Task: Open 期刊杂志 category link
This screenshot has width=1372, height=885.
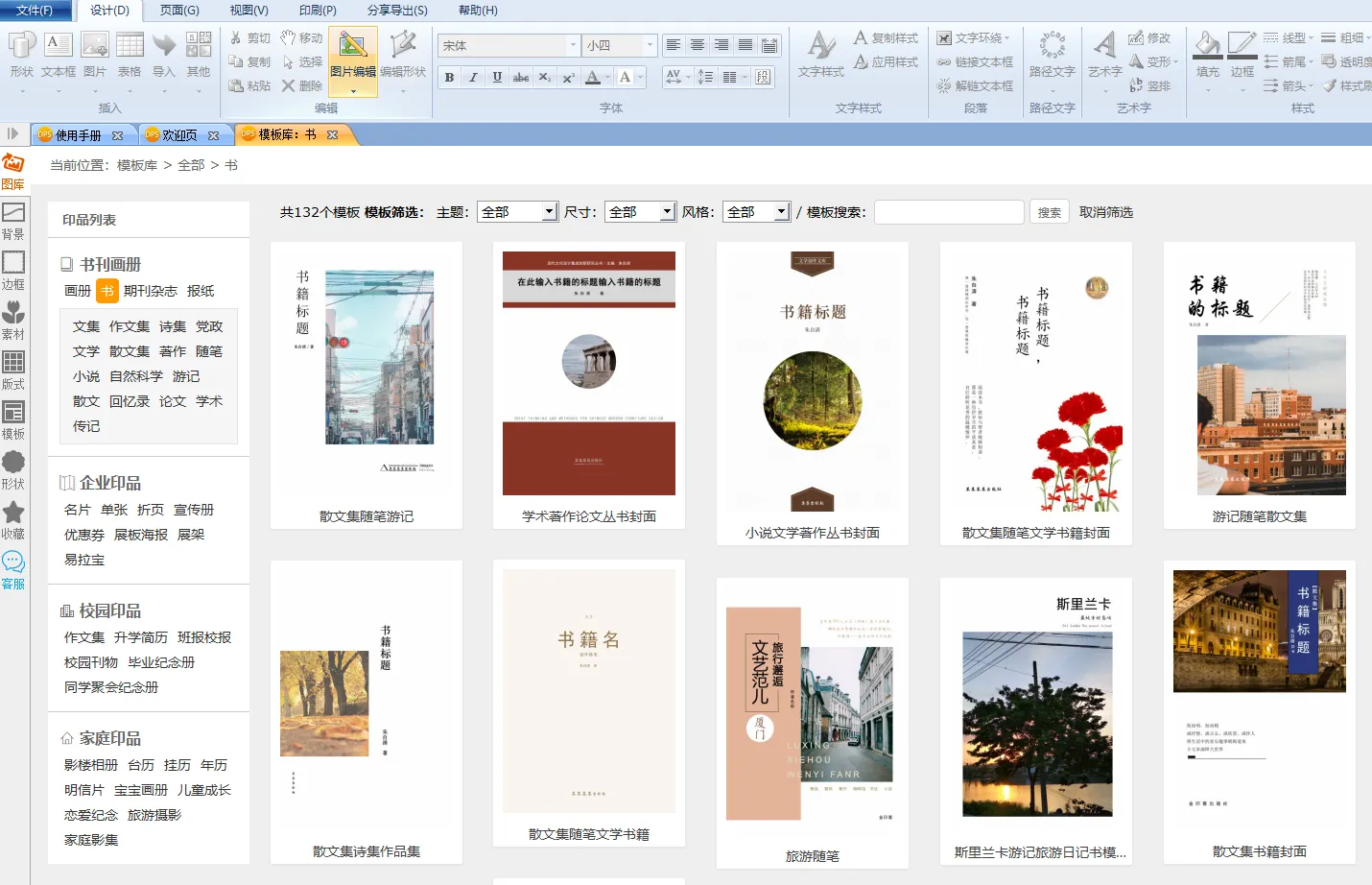Action: [x=151, y=291]
